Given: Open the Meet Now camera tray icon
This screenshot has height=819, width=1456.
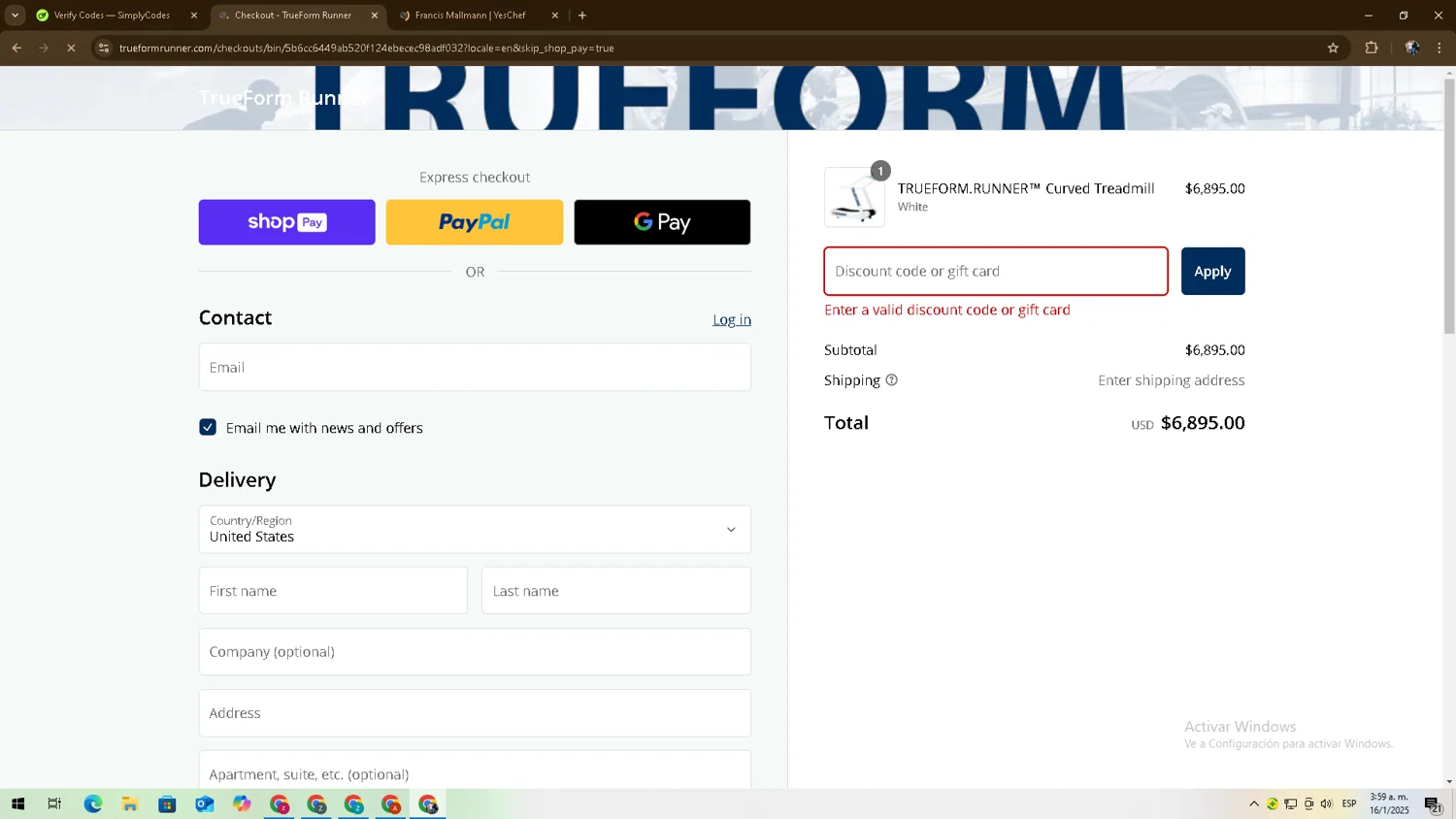Looking at the screenshot, I should click(x=1308, y=803).
